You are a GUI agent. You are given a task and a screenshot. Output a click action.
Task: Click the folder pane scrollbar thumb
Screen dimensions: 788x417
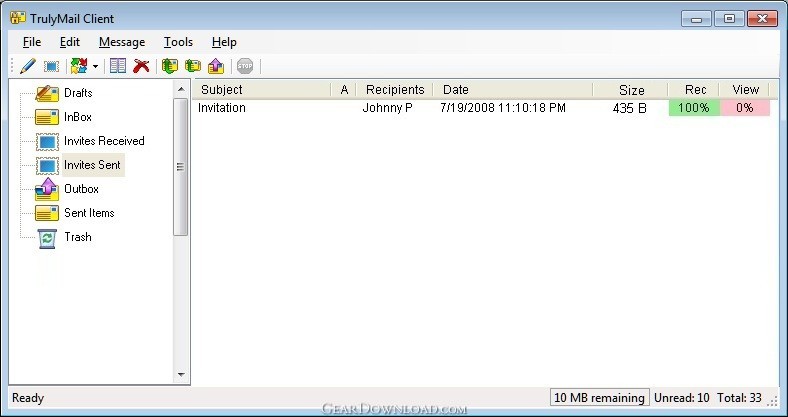coord(181,167)
